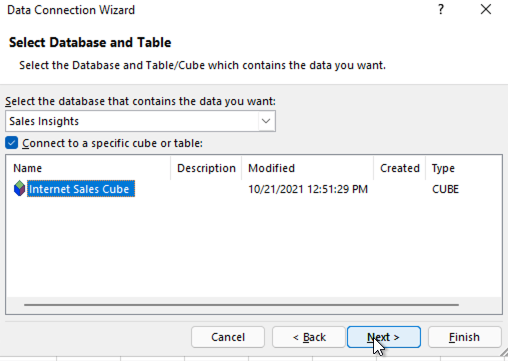This screenshot has width=508, height=361.
Task: Proceed with the Next button
Action: point(384,337)
